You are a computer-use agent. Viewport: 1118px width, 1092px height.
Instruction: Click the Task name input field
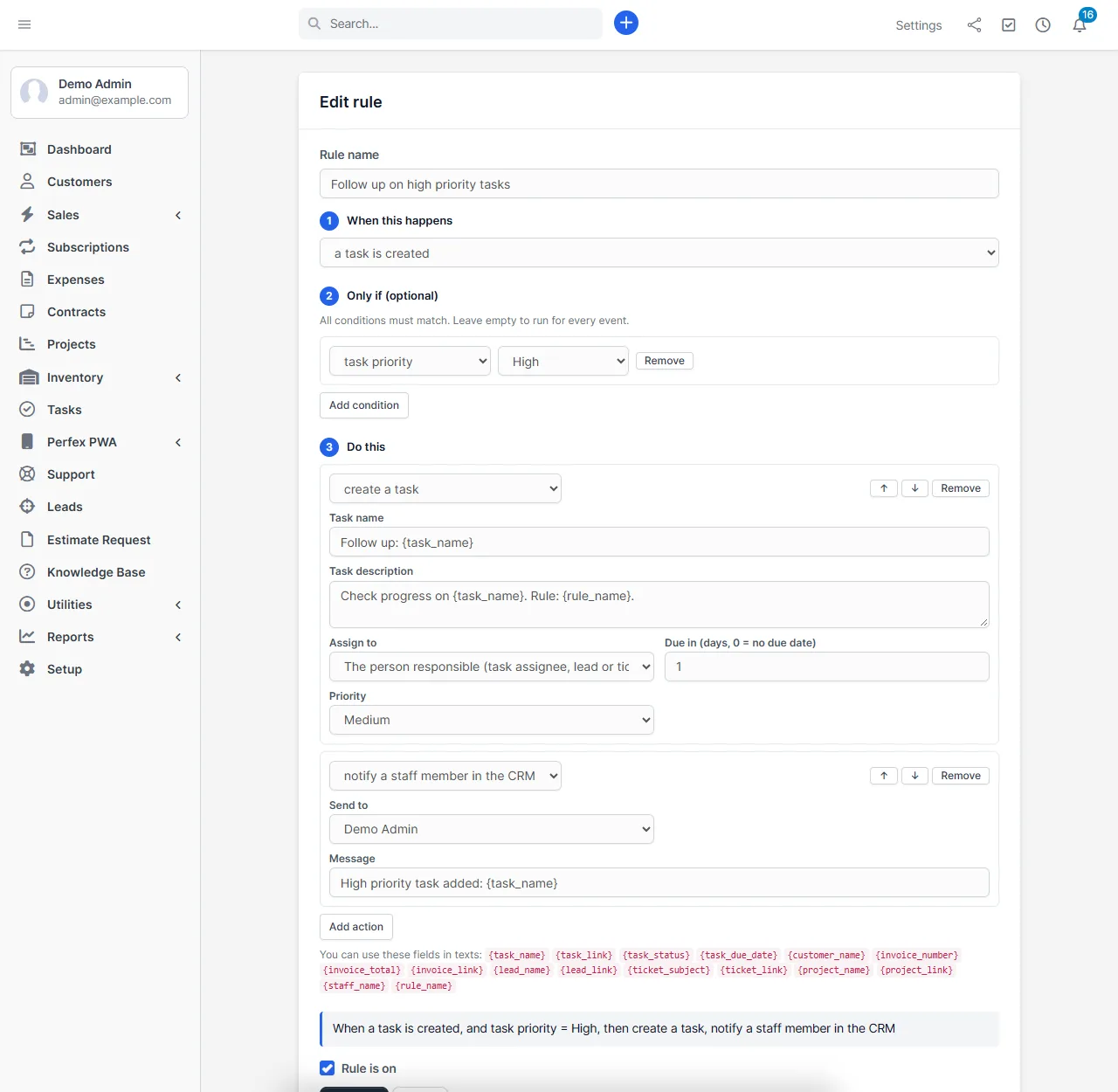[x=659, y=543]
